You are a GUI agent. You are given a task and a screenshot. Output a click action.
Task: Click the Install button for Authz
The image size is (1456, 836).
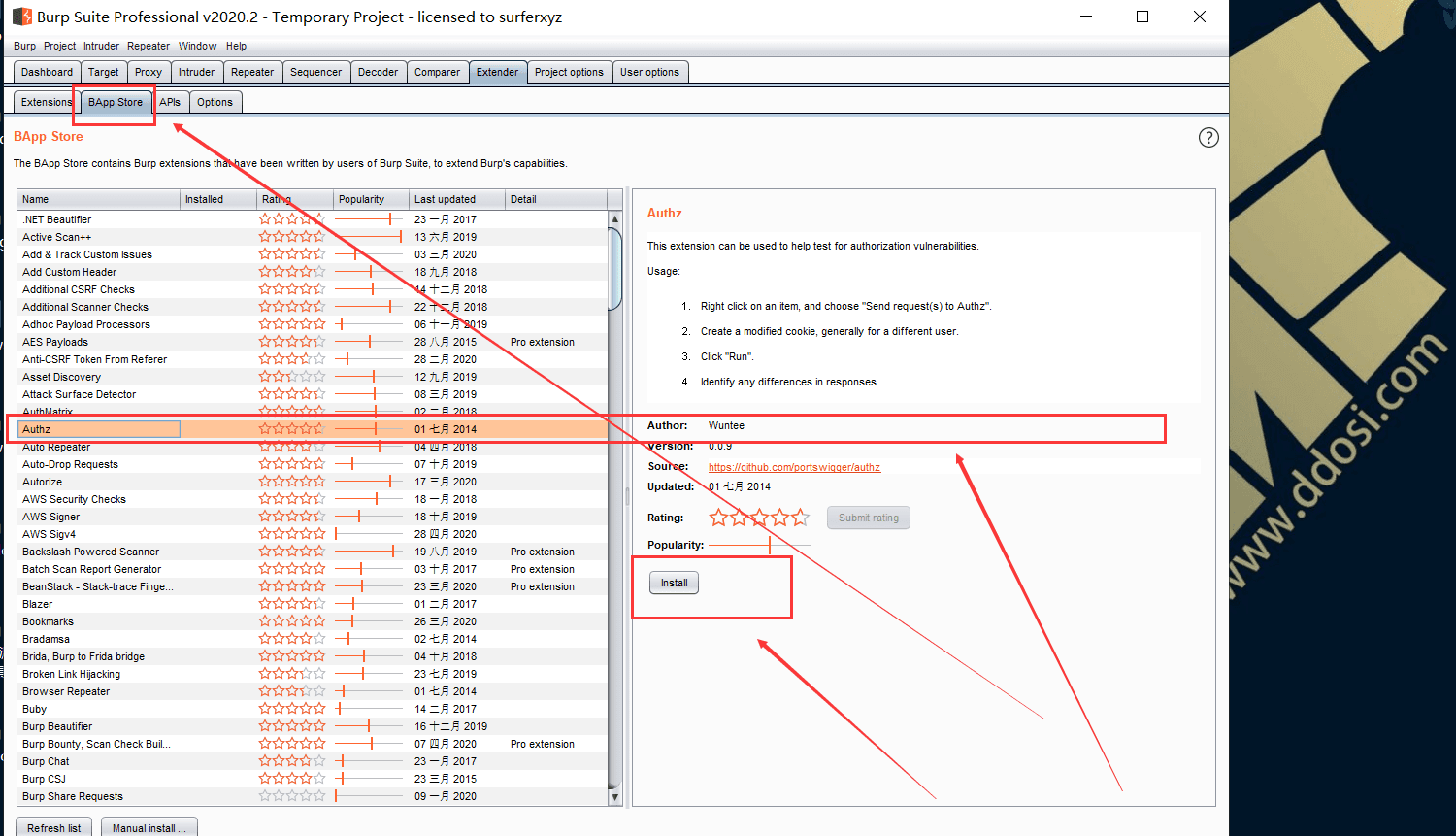pos(674,583)
